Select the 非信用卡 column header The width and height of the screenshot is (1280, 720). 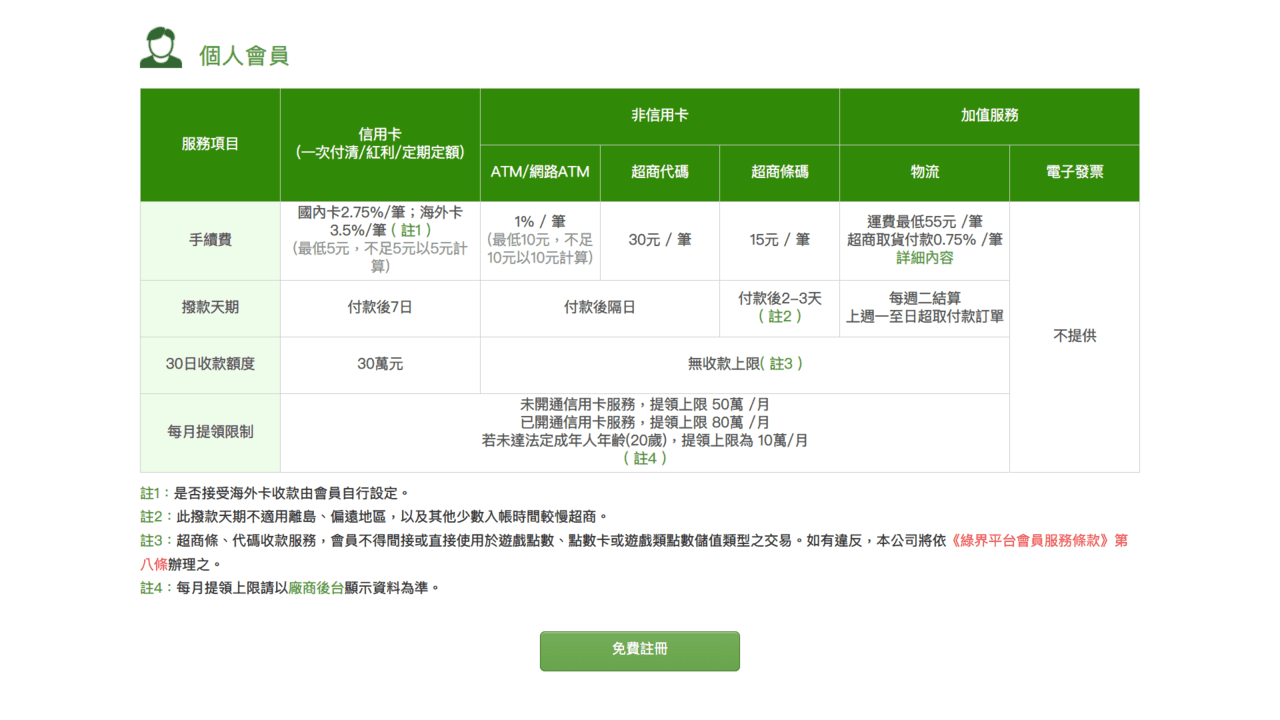(659, 116)
